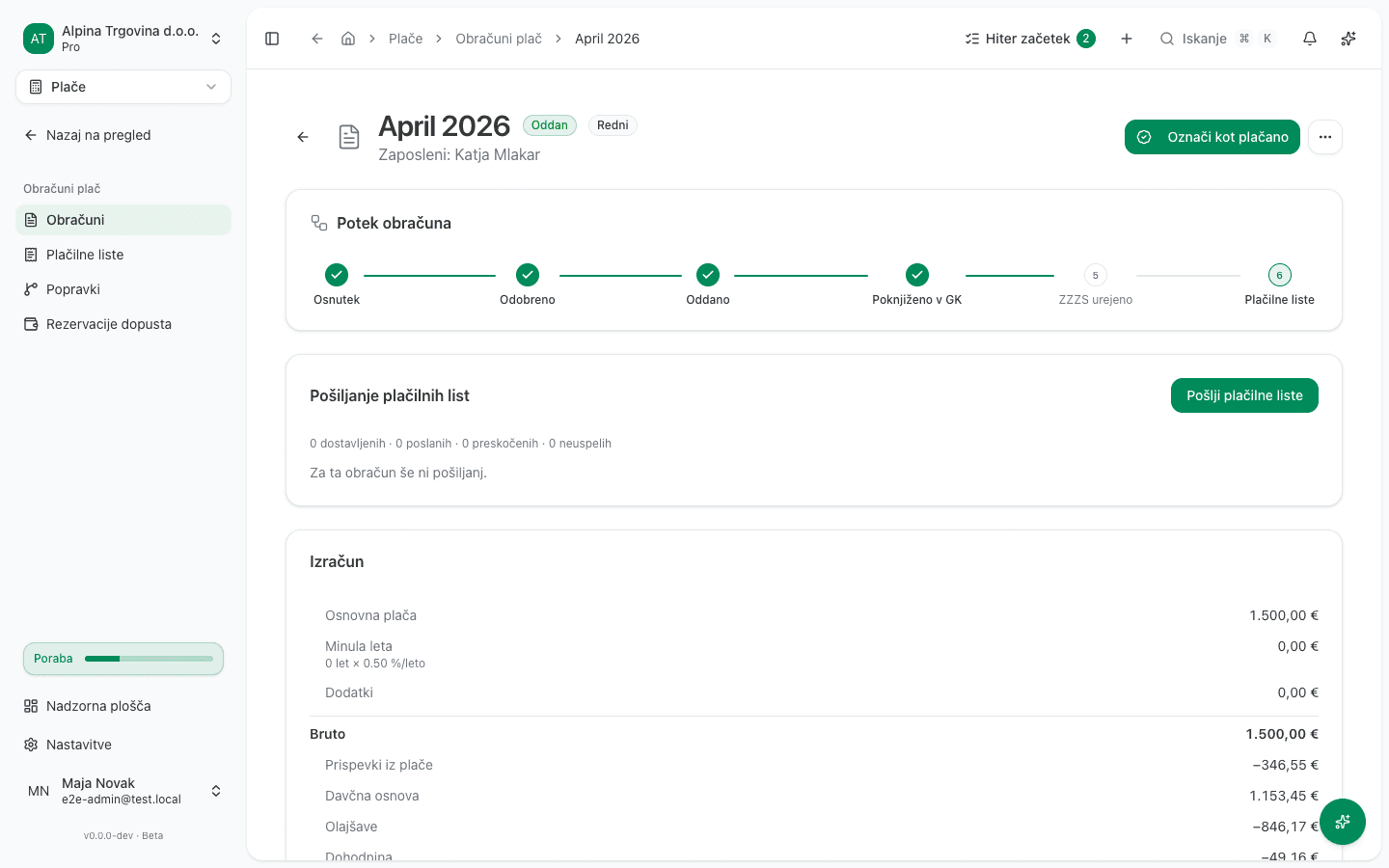Open Nadzorna plošča
The image size is (1389, 868).
pyautogui.click(x=123, y=706)
